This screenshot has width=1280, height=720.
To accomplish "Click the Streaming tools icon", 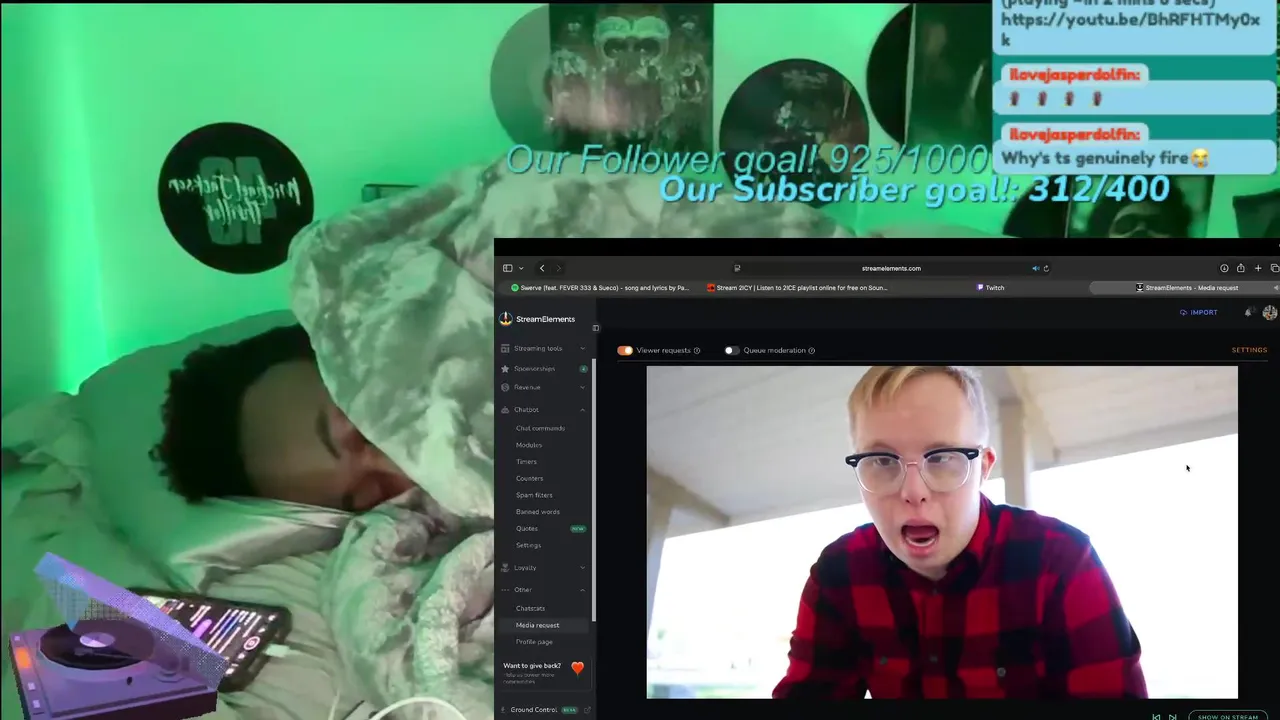I will [x=505, y=348].
